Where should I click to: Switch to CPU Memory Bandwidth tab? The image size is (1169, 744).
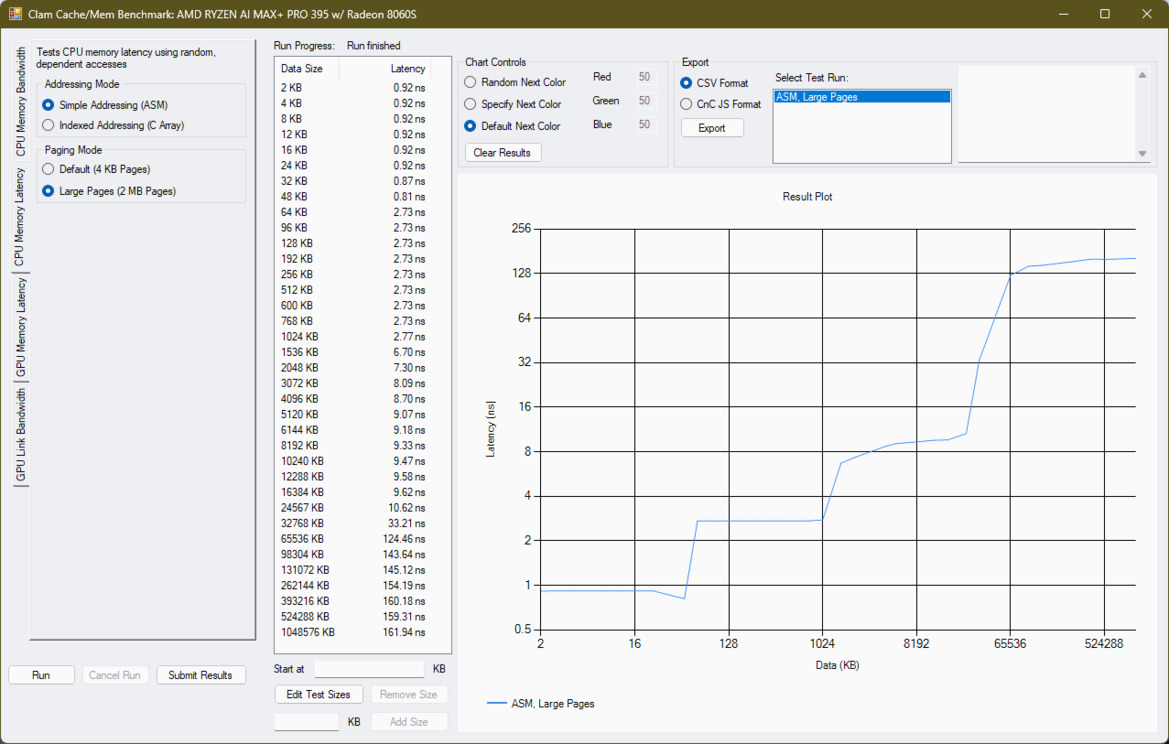click(20, 101)
